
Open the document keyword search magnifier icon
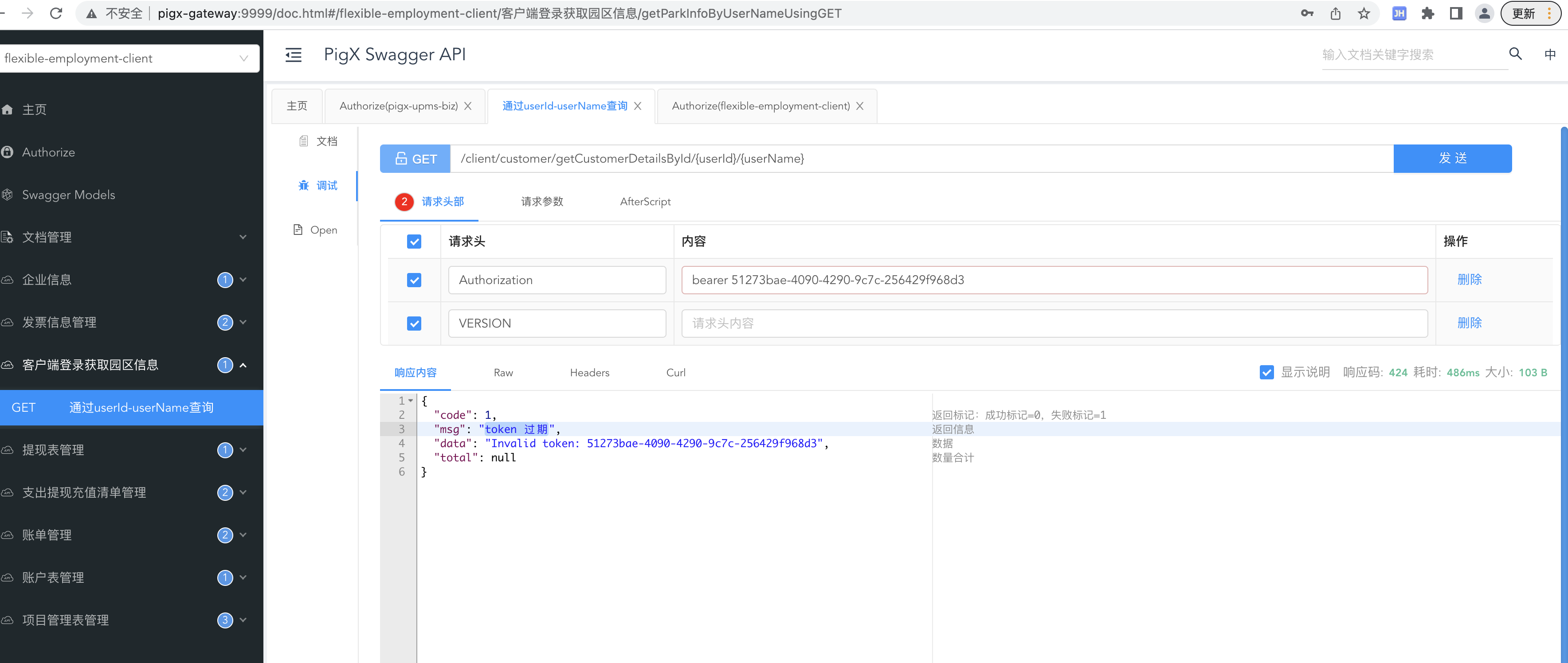[1515, 54]
